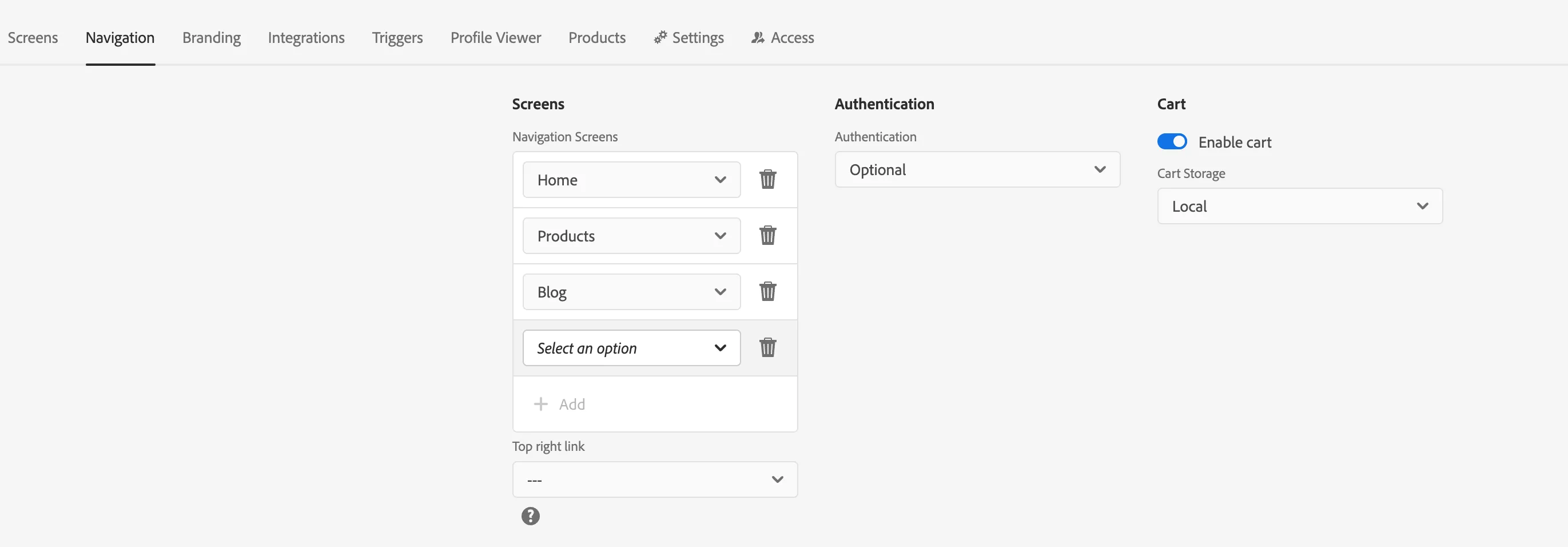Delete the Select an option row
The image size is (1568, 547).
point(767,348)
